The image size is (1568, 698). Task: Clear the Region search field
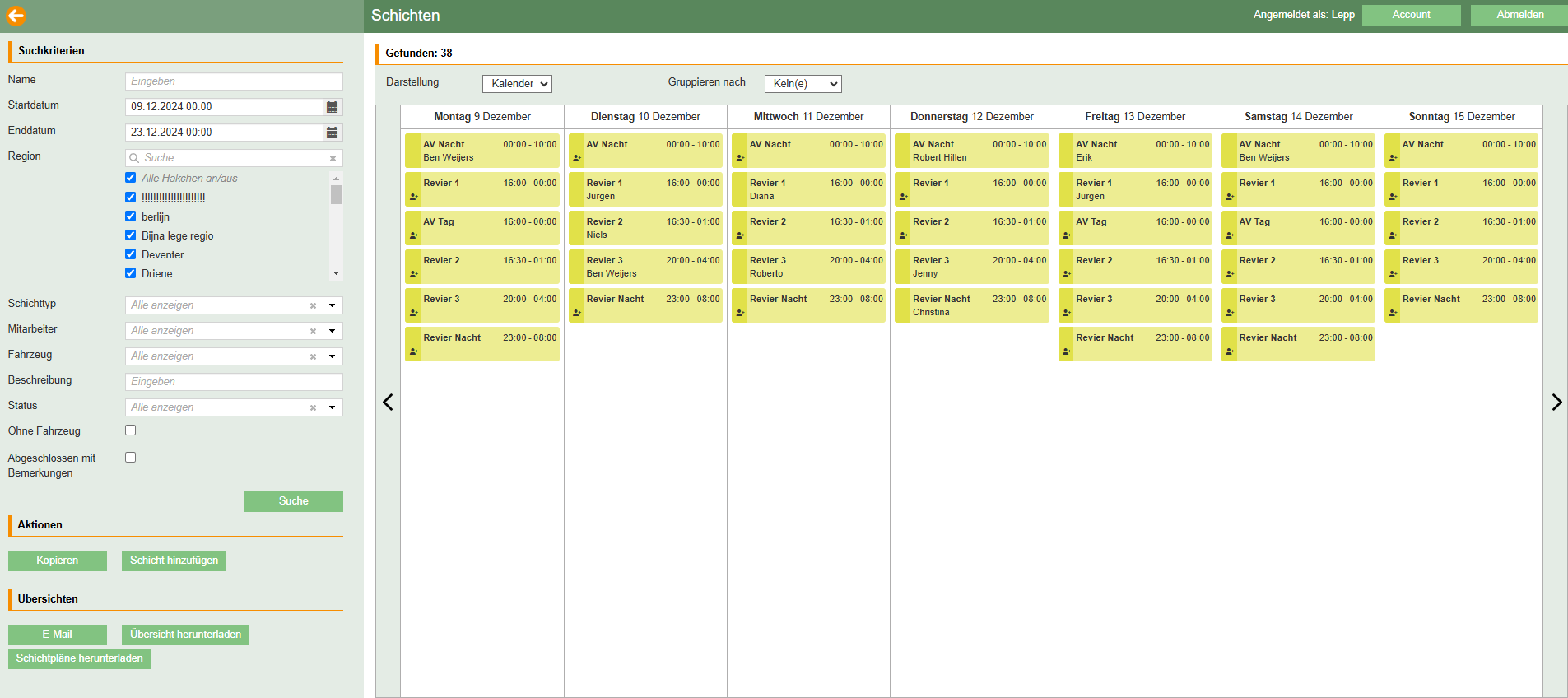[333, 158]
